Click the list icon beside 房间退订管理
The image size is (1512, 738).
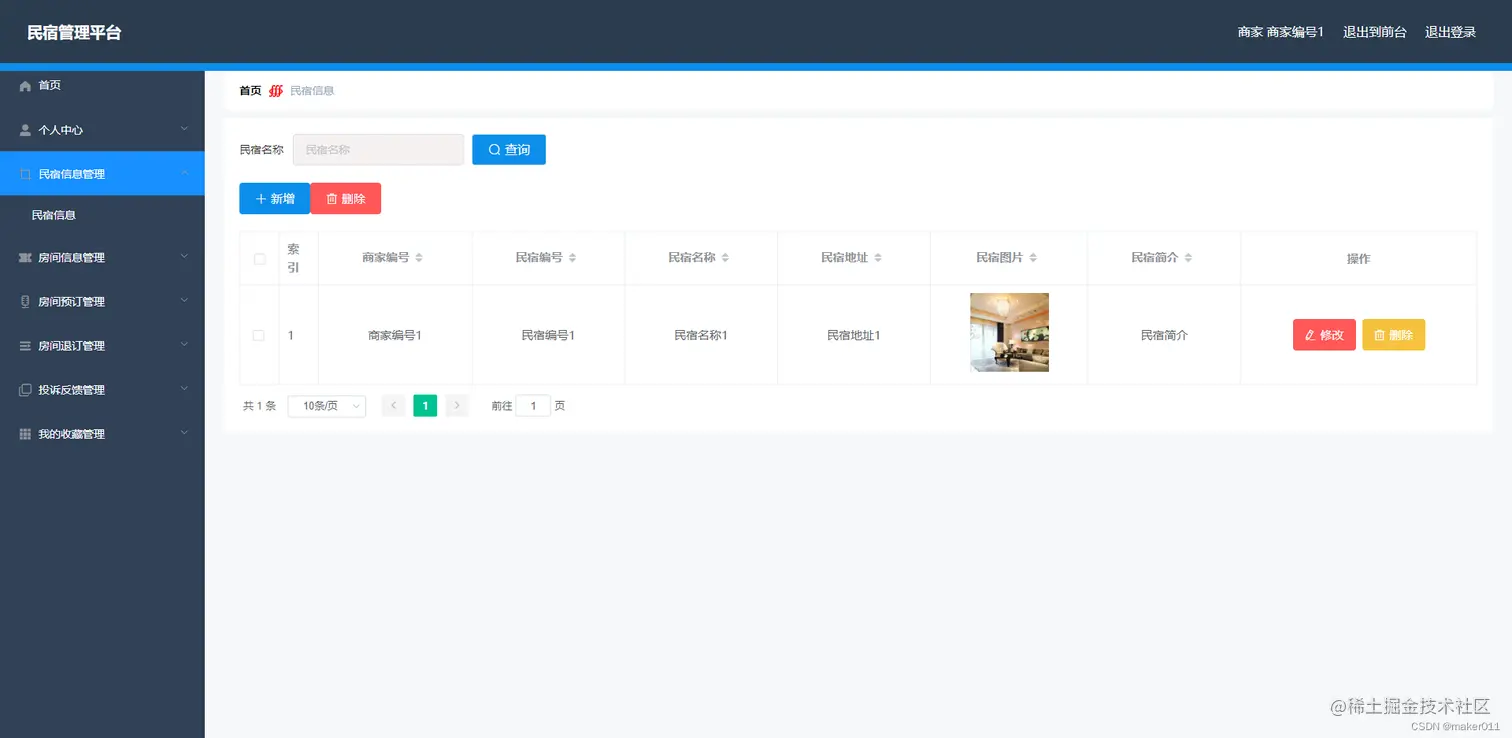pos(26,346)
